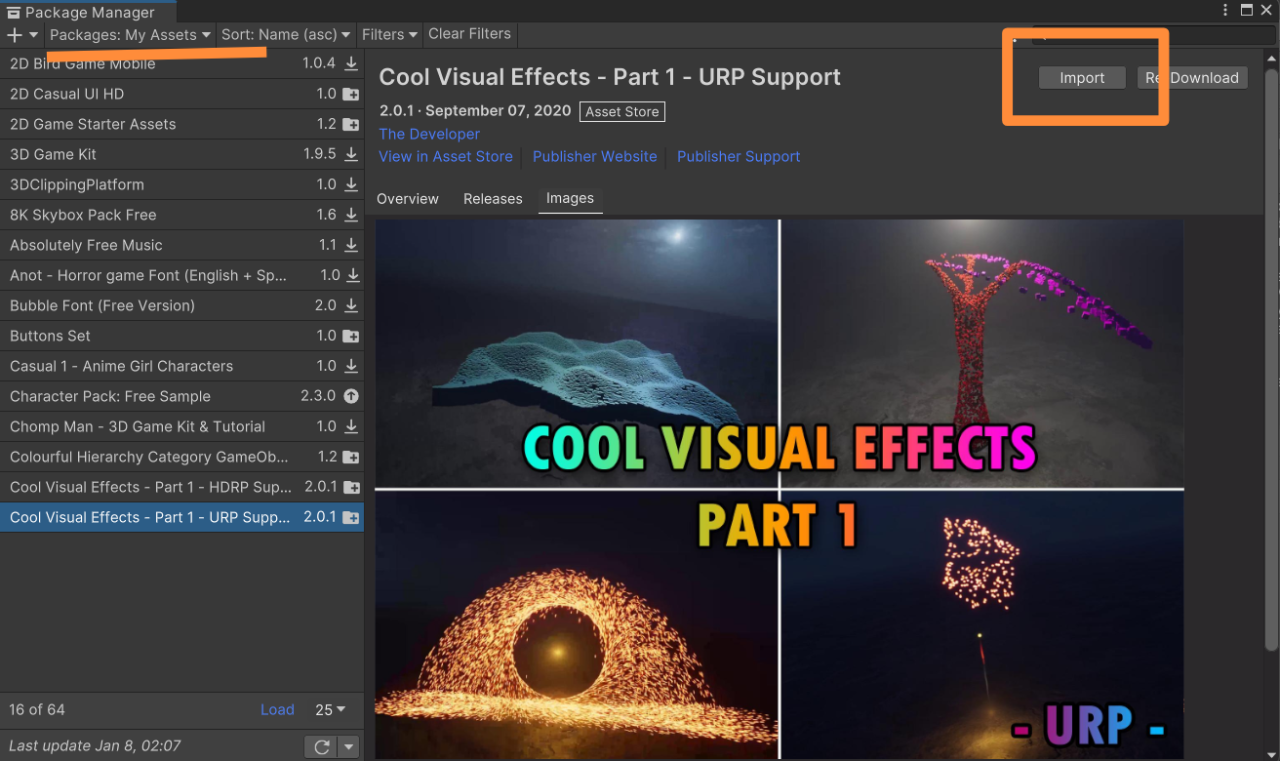This screenshot has height=761, width=1280.
Task: Click download icon for Bubble Font (Free Version)
Action: pyautogui.click(x=351, y=305)
